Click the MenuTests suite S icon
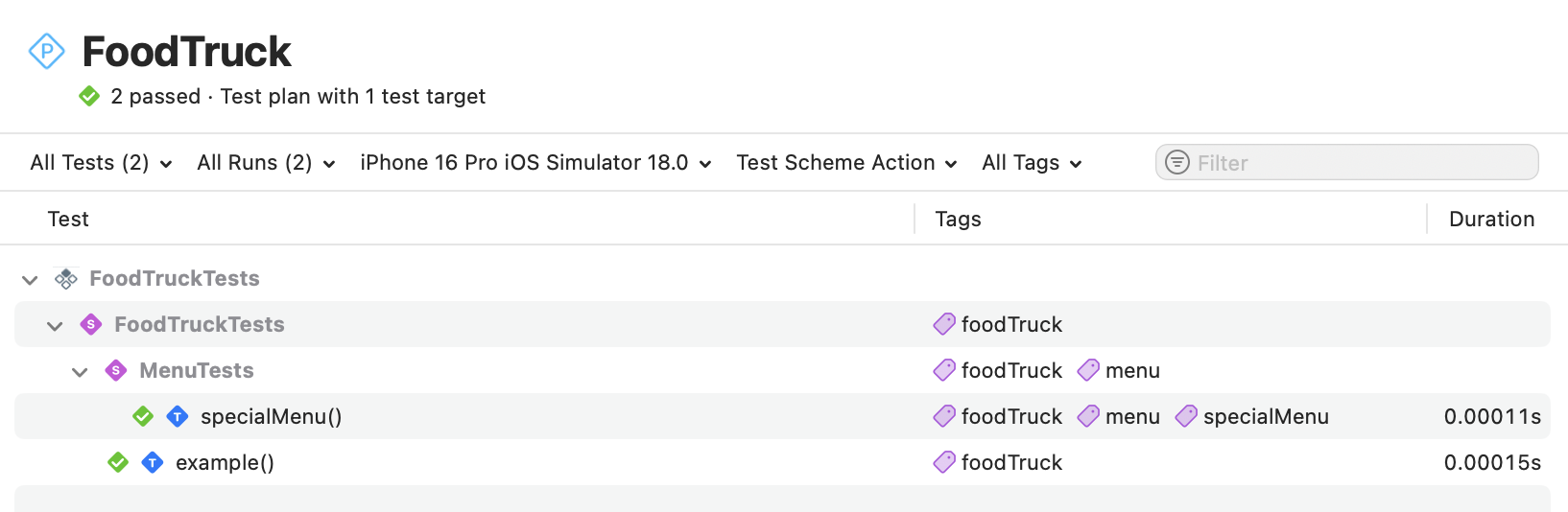 coord(116,371)
